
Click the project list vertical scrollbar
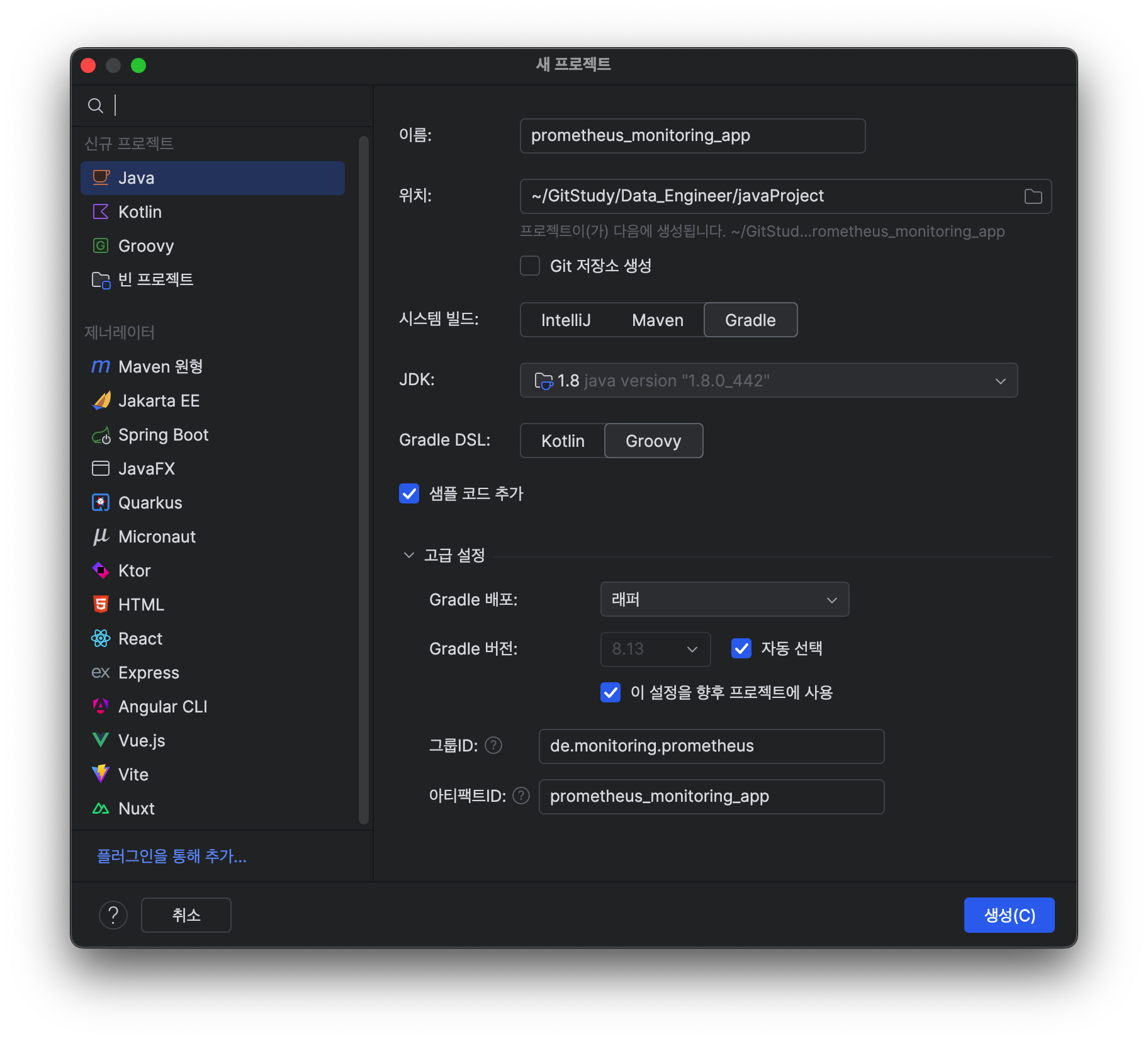coord(363,480)
